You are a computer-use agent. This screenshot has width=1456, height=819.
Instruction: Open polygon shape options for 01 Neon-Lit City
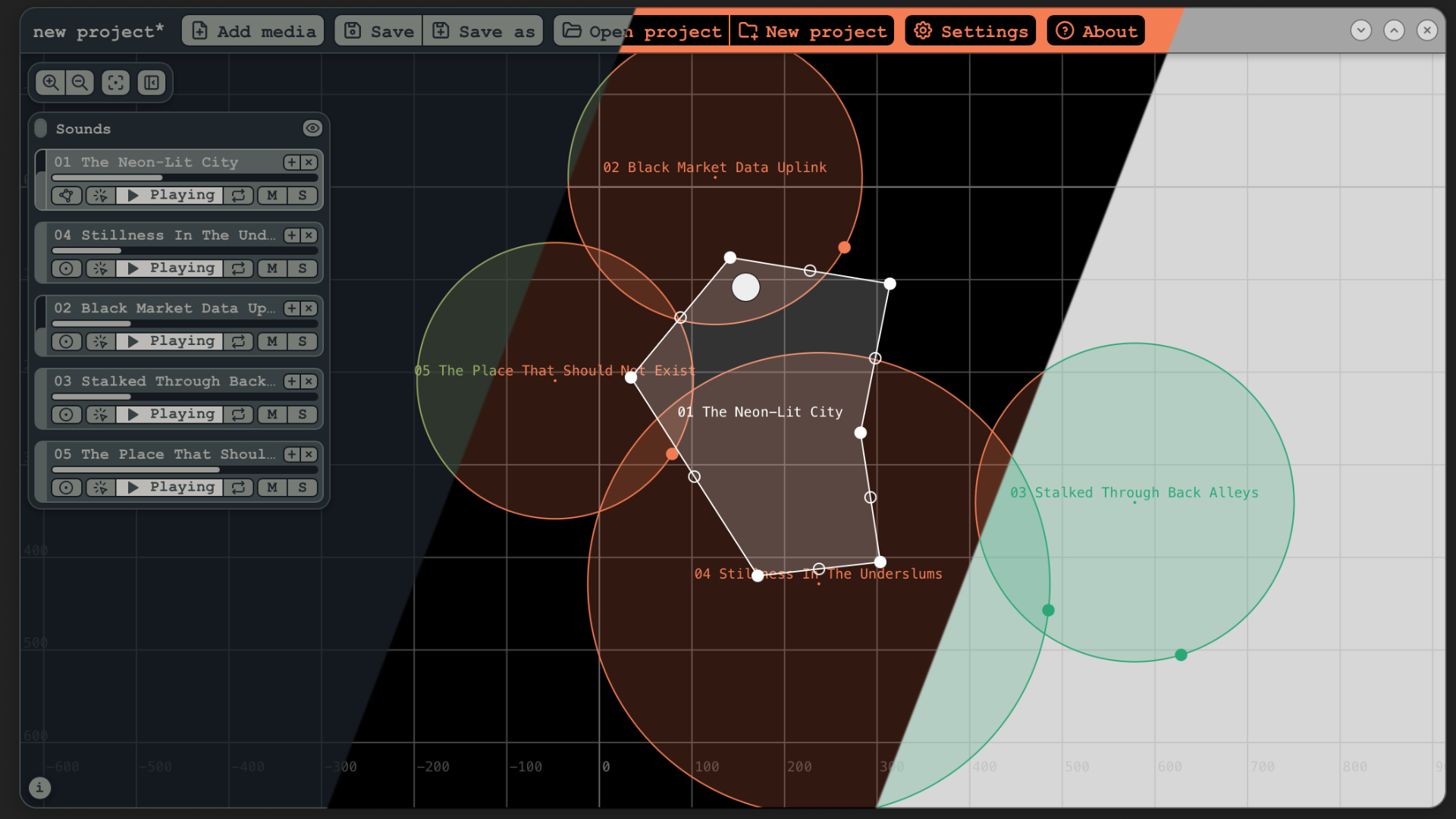tap(67, 196)
